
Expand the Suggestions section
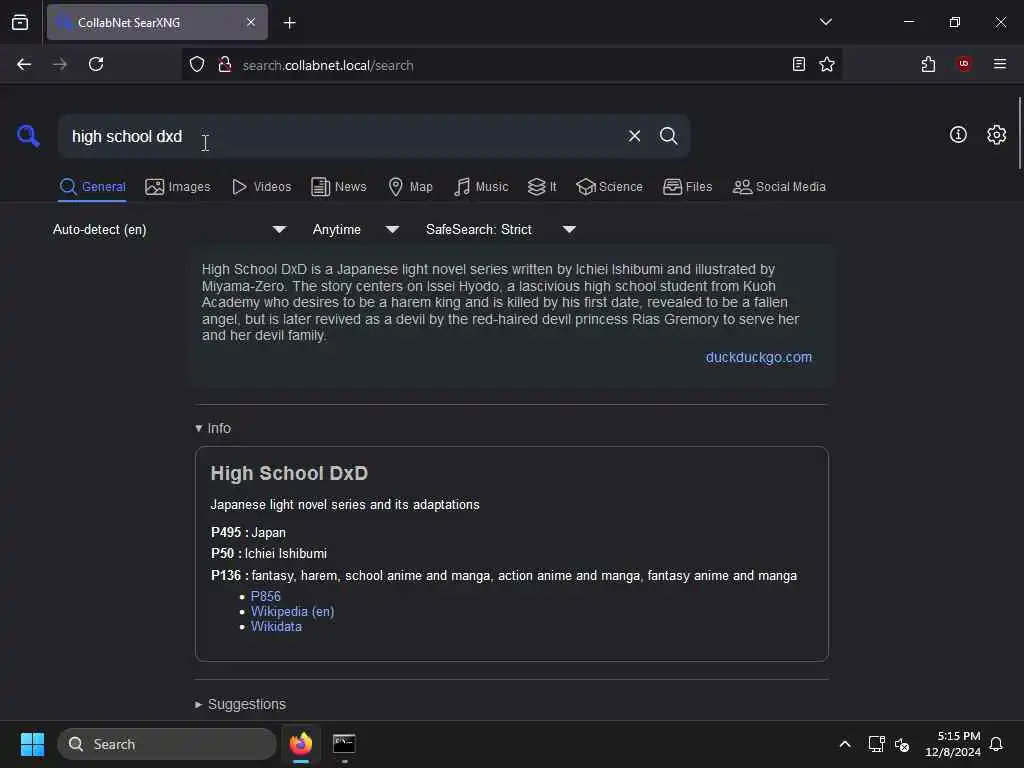[241, 704]
